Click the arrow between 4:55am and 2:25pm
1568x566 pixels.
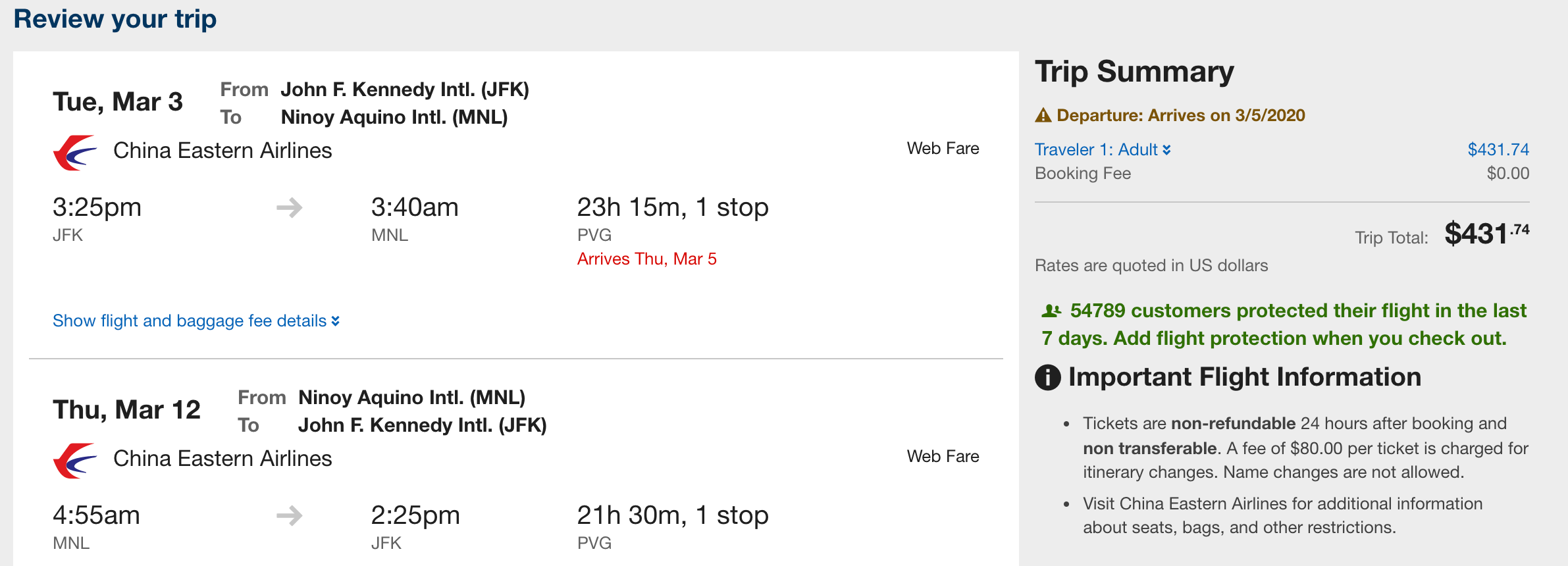coord(289,516)
